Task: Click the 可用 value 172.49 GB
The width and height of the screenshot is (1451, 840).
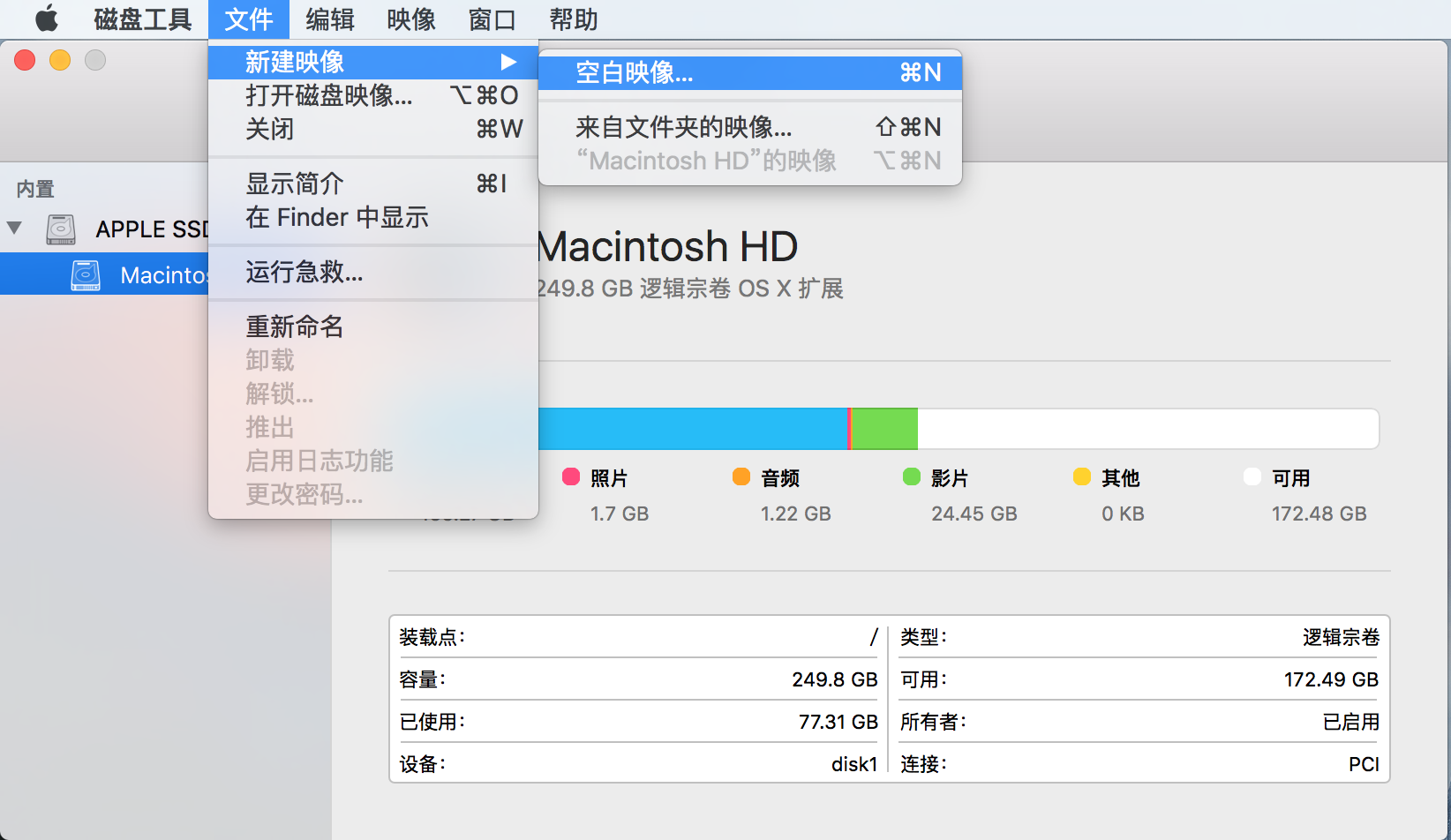Action: click(x=1331, y=679)
